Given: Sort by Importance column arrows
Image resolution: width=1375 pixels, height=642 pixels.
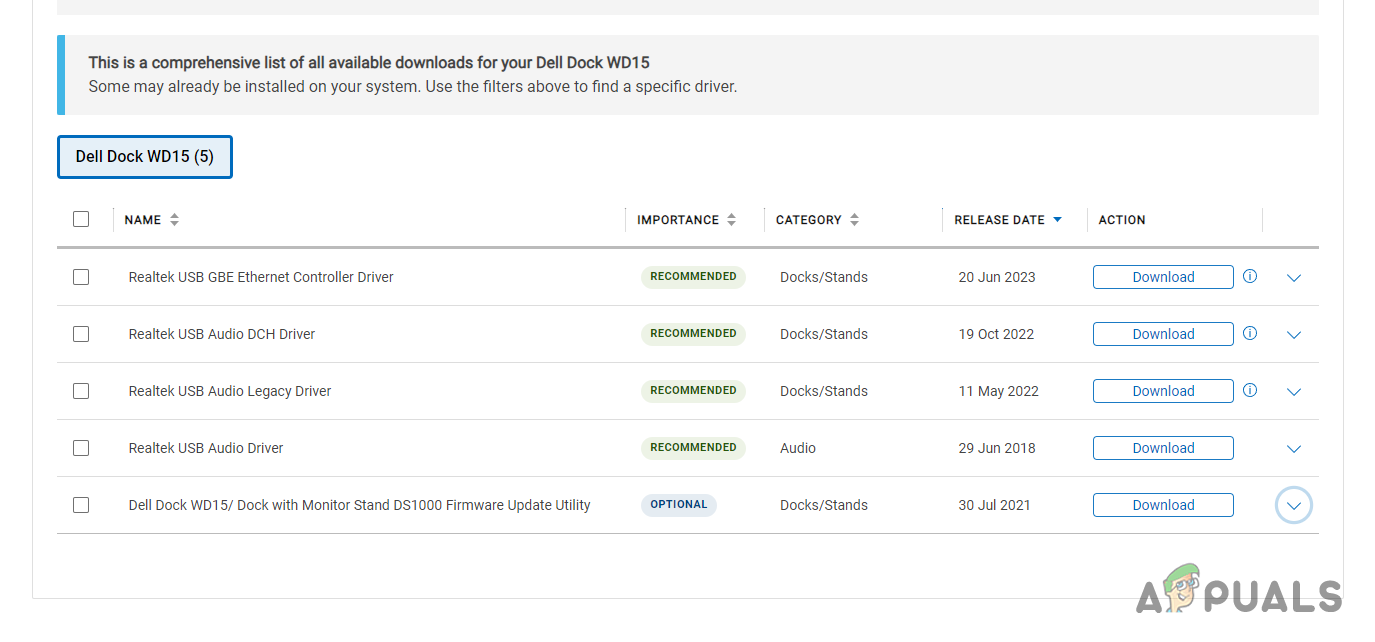Looking at the screenshot, I should click(x=731, y=220).
